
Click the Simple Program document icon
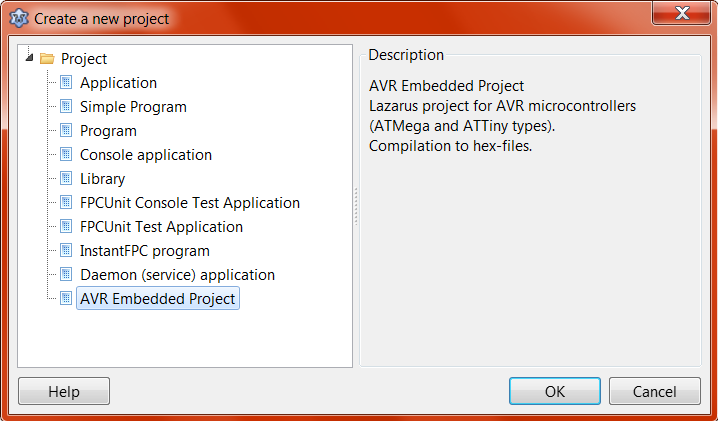coord(66,107)
